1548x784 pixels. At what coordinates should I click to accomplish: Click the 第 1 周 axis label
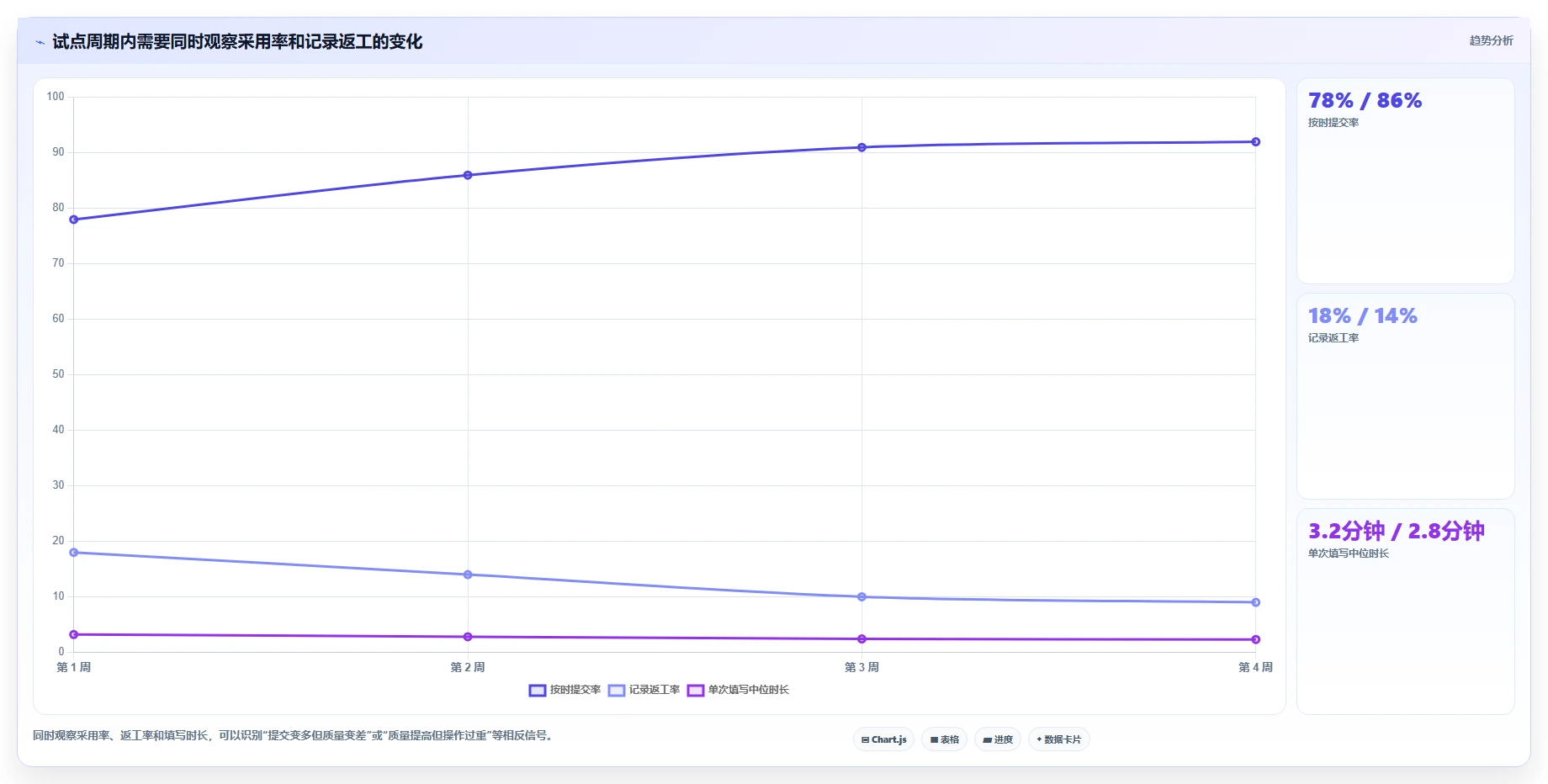tap(74, 667)
